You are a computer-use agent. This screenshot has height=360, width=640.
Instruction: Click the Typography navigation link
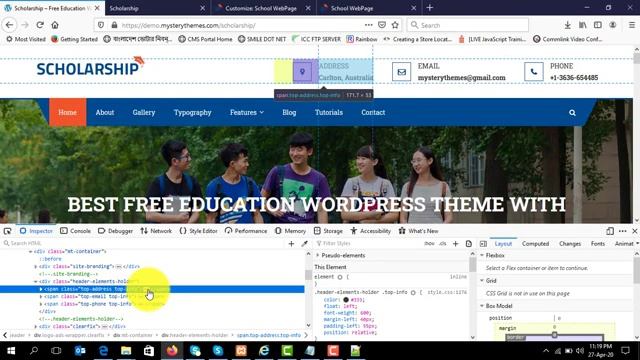pos(193,113)
